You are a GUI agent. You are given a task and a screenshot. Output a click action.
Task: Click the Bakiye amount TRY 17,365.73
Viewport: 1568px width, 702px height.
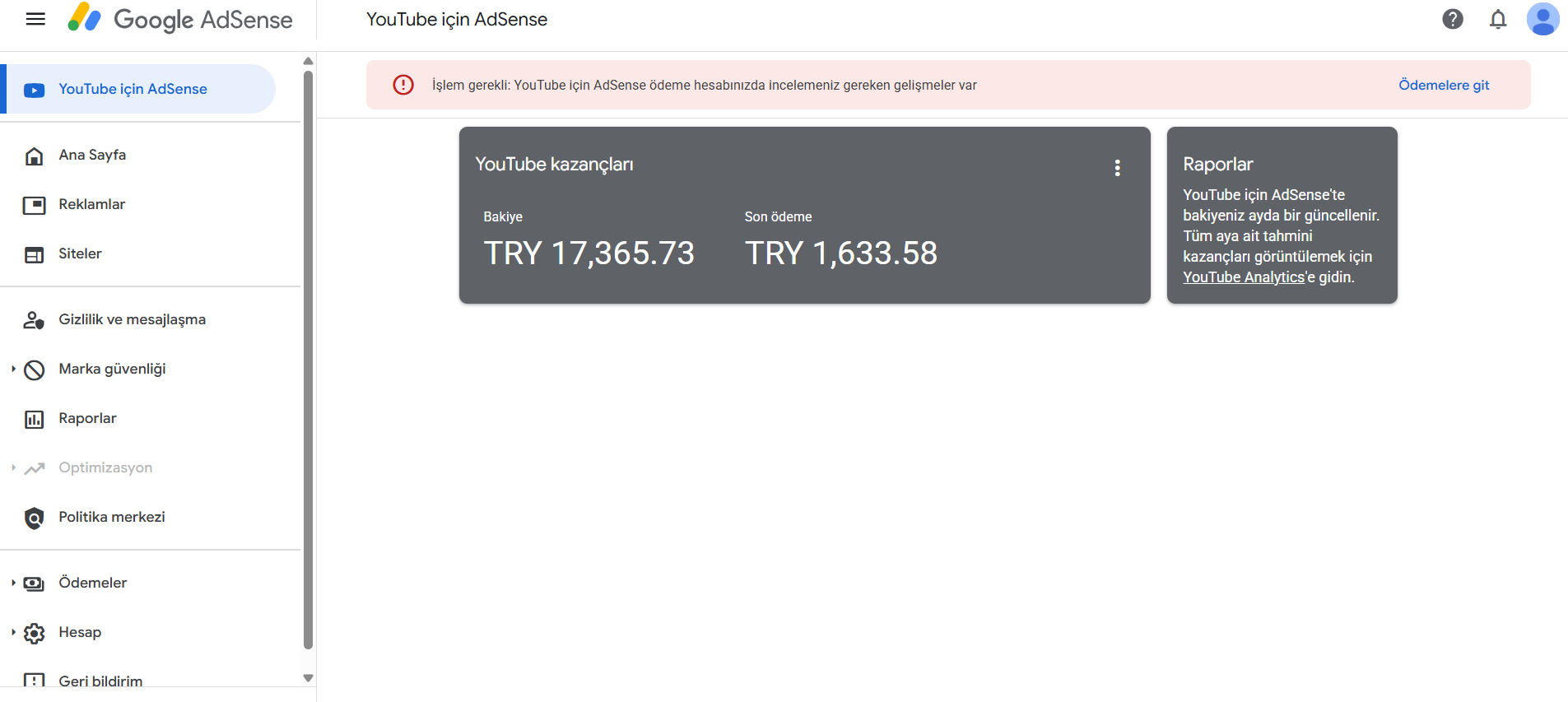pos(589,253)
